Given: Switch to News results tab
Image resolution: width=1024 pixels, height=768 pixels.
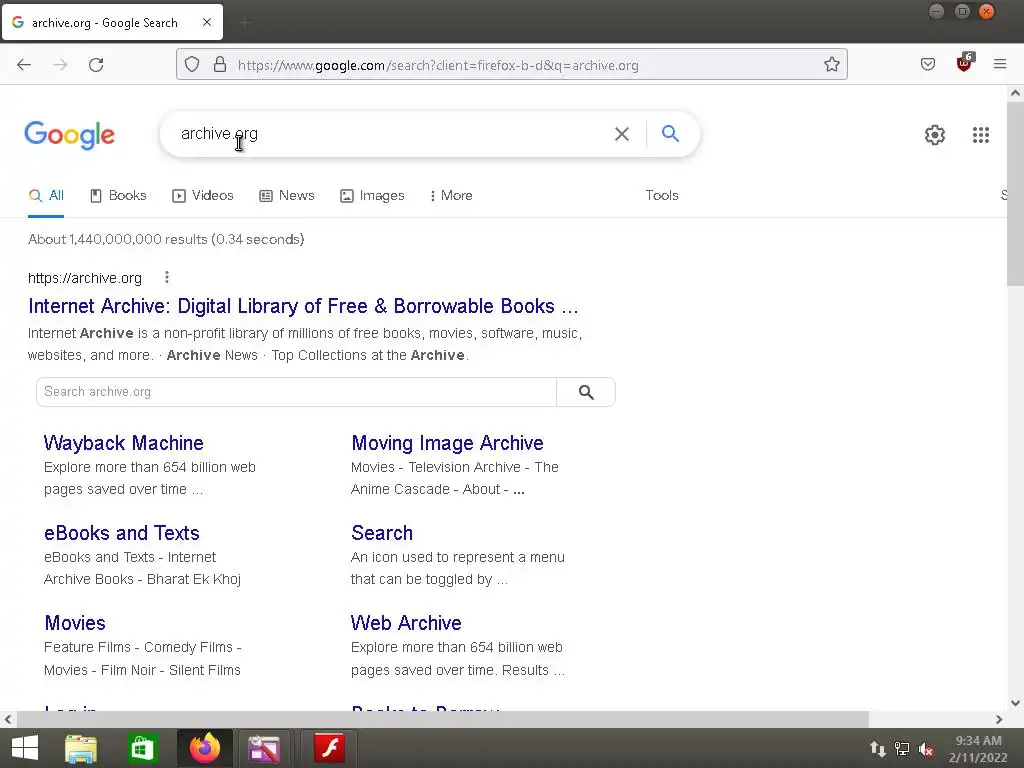Looking at the screenshot, I should tap(287, 195).
